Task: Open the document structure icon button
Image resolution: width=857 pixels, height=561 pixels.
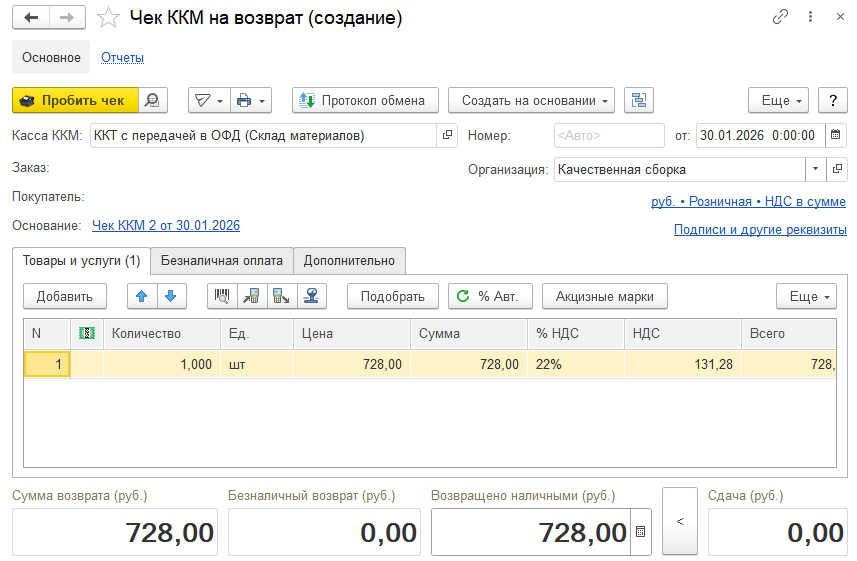Action: pos(639,100)
